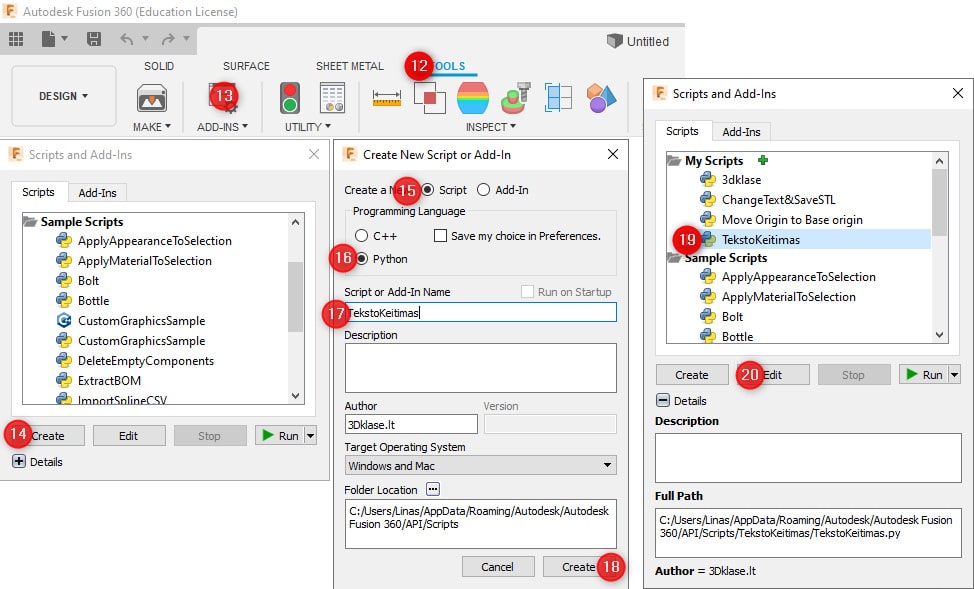974x589 pixels.
Task: Click the cube icon on the Untitled document tab
Action: tap(614, 41)
